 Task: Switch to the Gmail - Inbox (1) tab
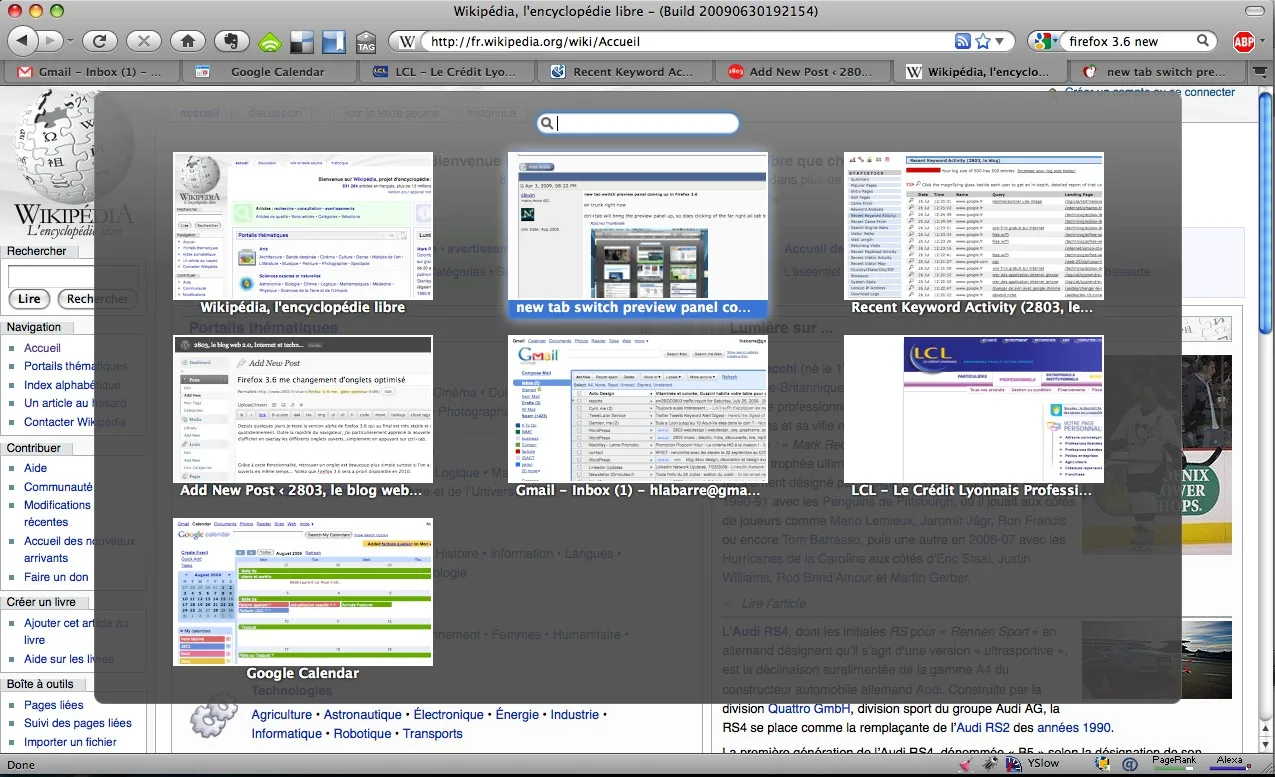point(91,72)
